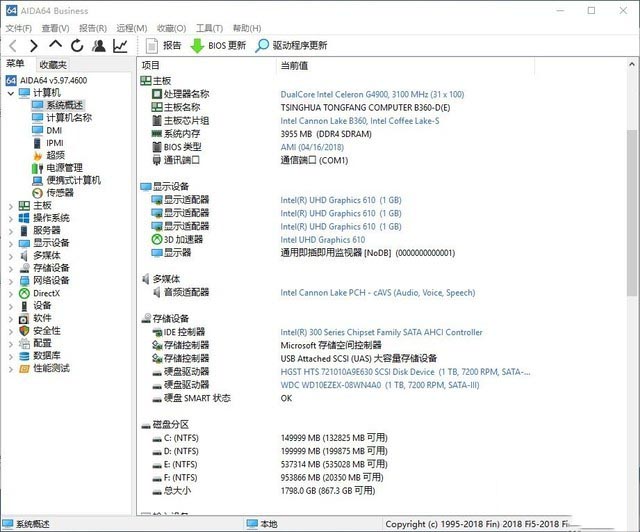Select 计算机名称 in the tree
Image resolution: width=640 pixels, height=532 pixels.
[62, 118]
